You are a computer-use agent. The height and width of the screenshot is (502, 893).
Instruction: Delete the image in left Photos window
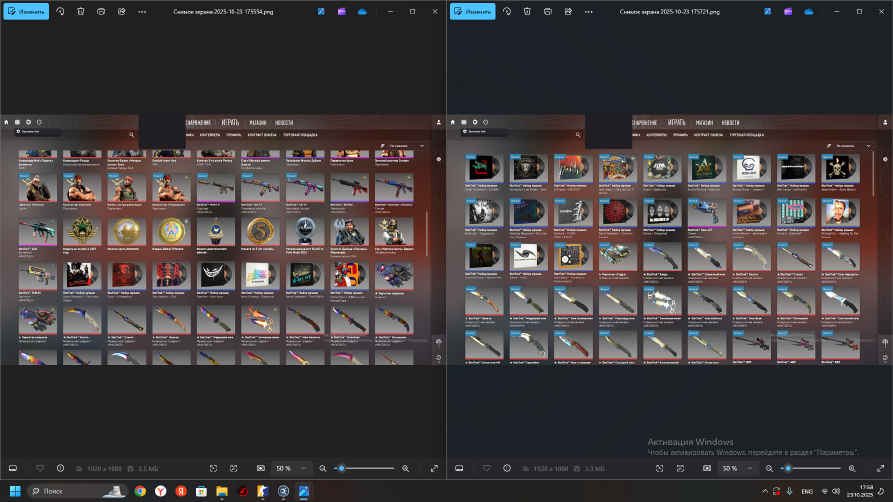(x=81, y=11)
